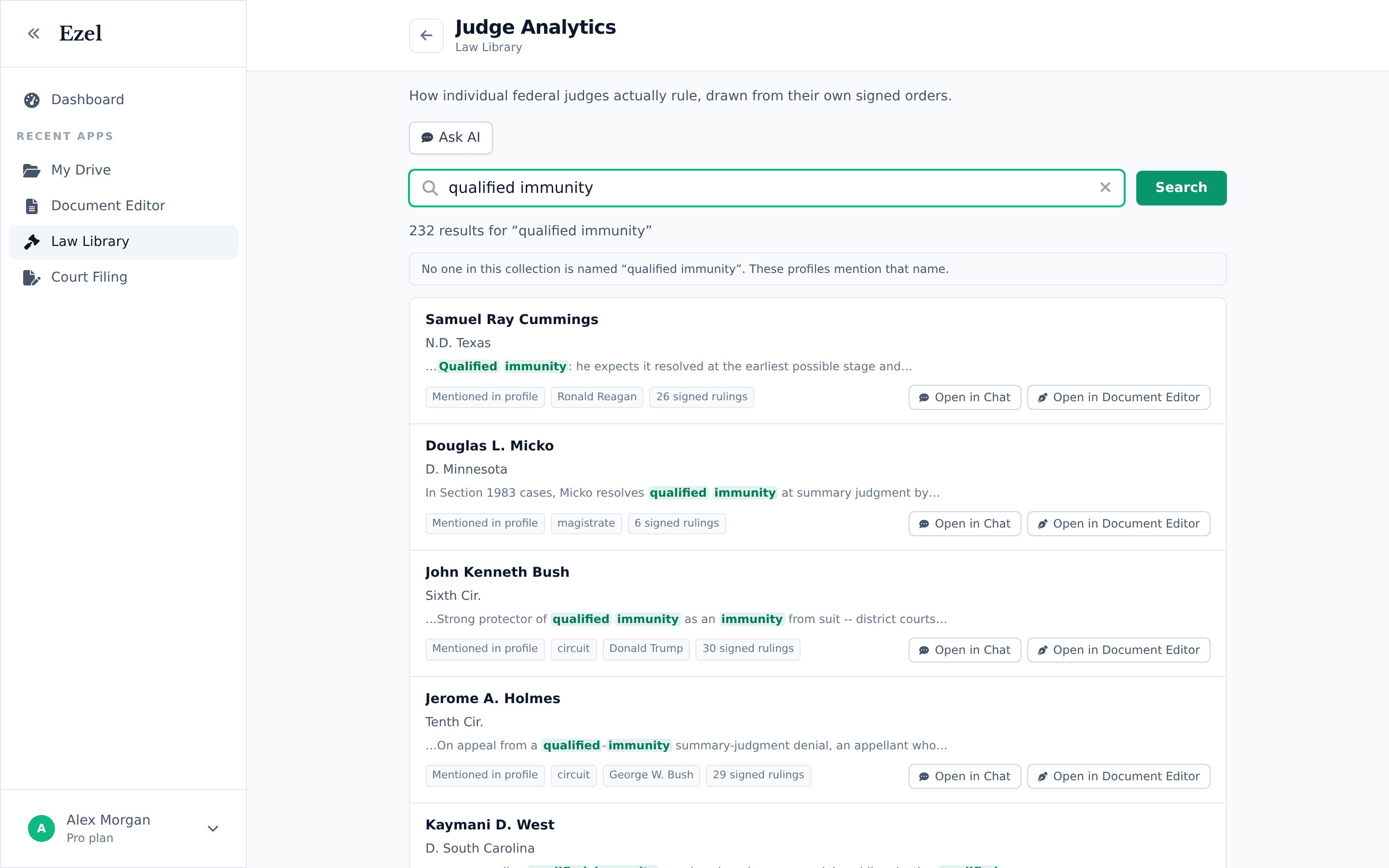Open Douglas L. Micko in Chat
The height and width of the screenshot is (868, 1389).
(964, 524)
